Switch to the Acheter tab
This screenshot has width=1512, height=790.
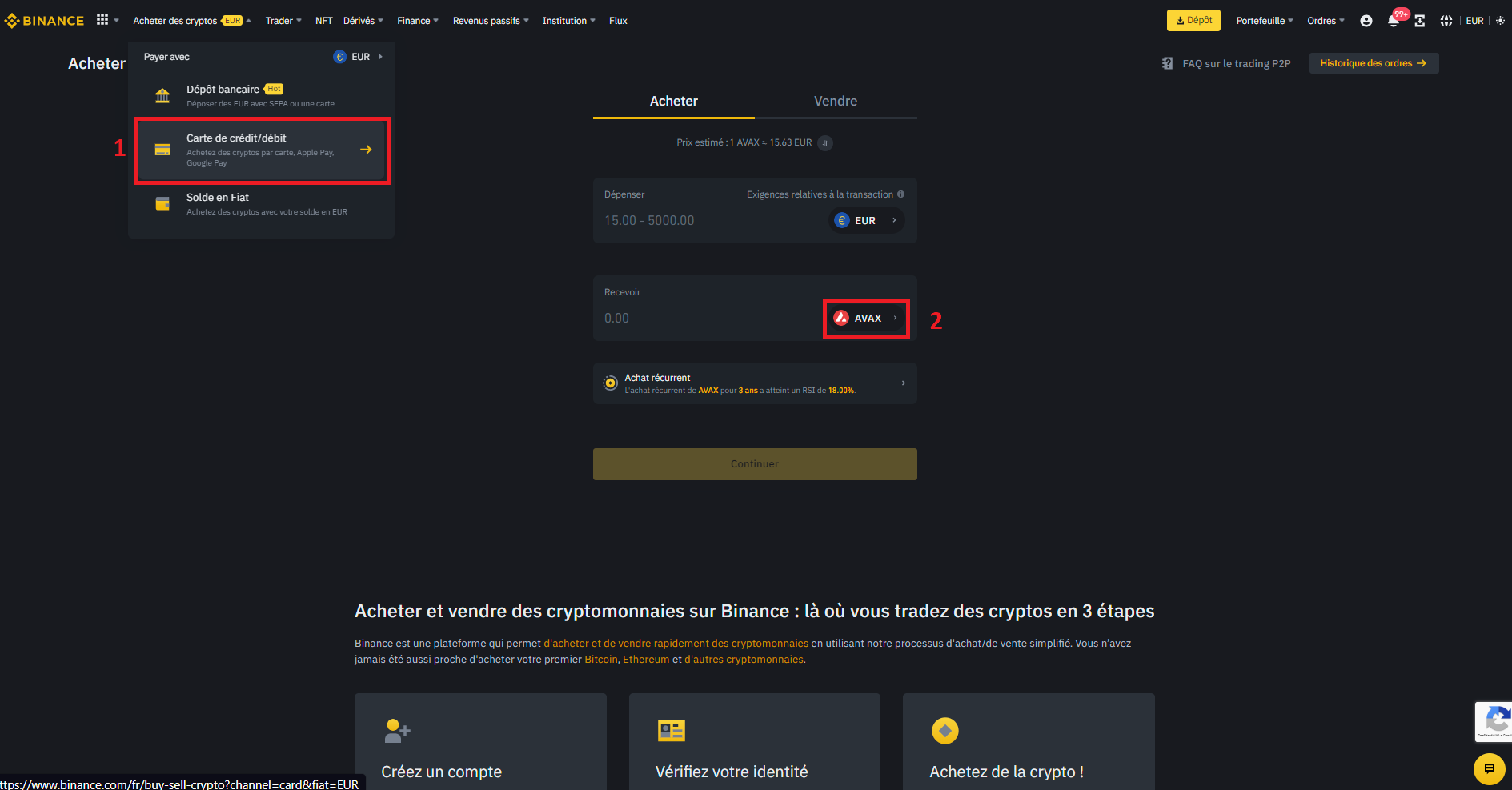pyautogui.click(x=673, y=102)
